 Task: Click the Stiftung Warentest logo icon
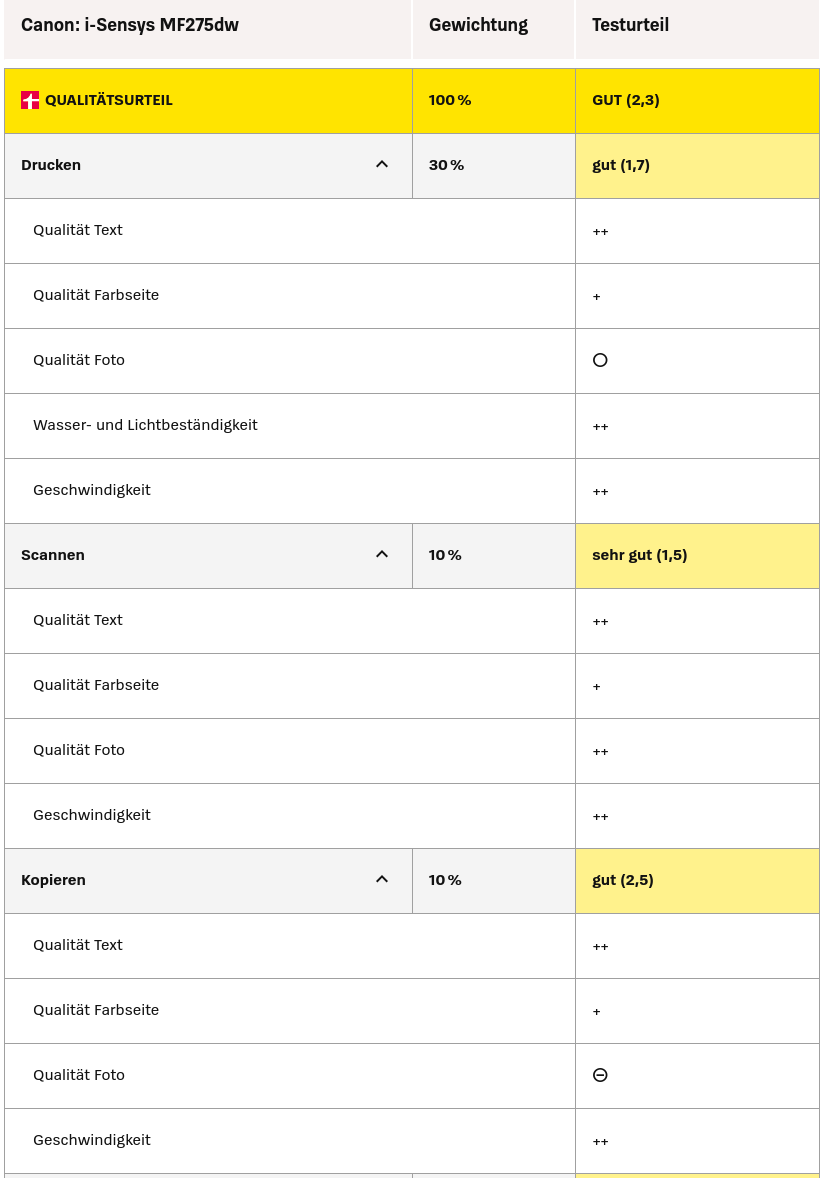point(30,100)
